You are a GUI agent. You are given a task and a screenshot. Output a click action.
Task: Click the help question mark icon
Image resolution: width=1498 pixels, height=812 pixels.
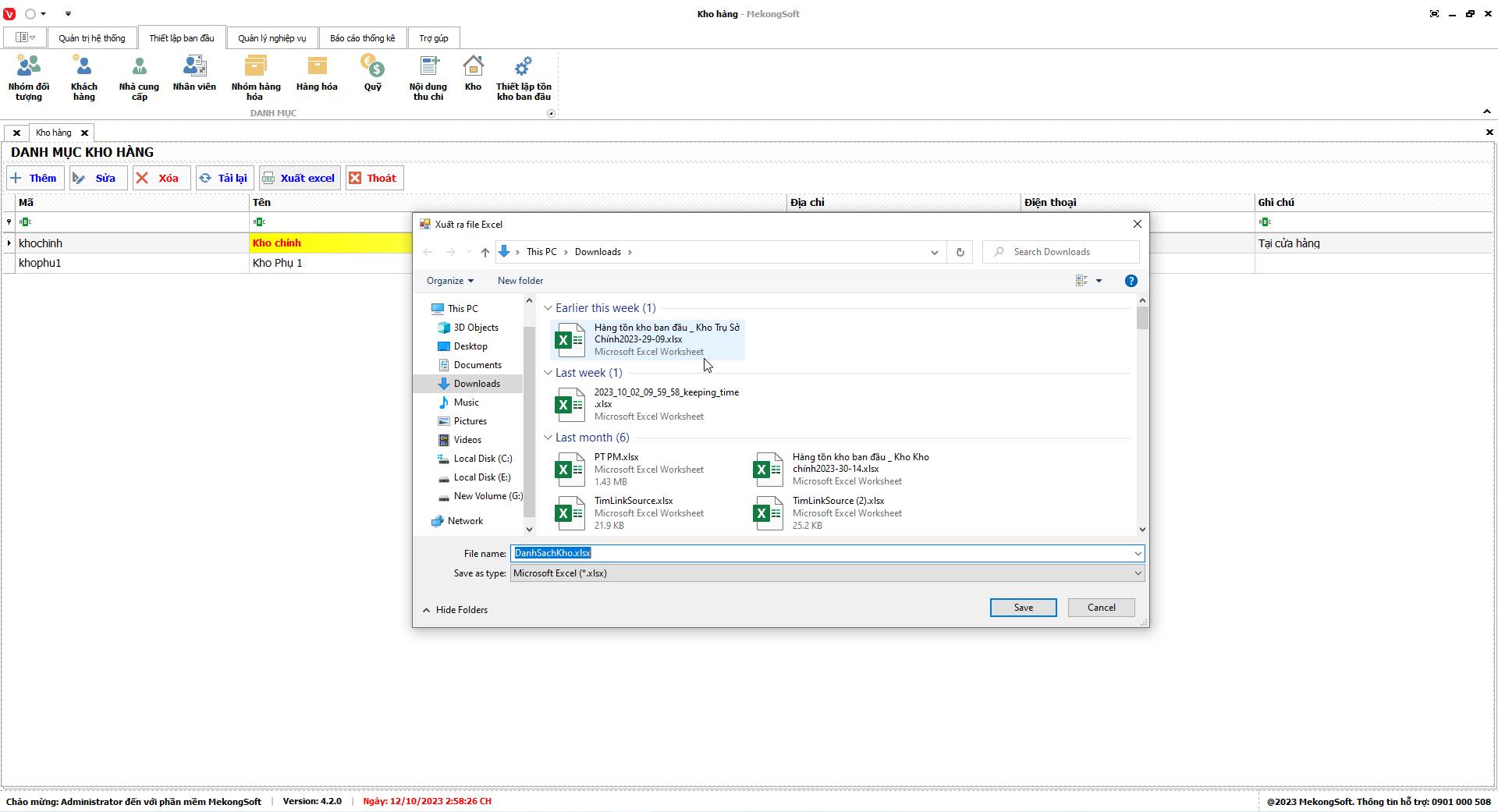pyautogui.click(x=1131, y=281)
